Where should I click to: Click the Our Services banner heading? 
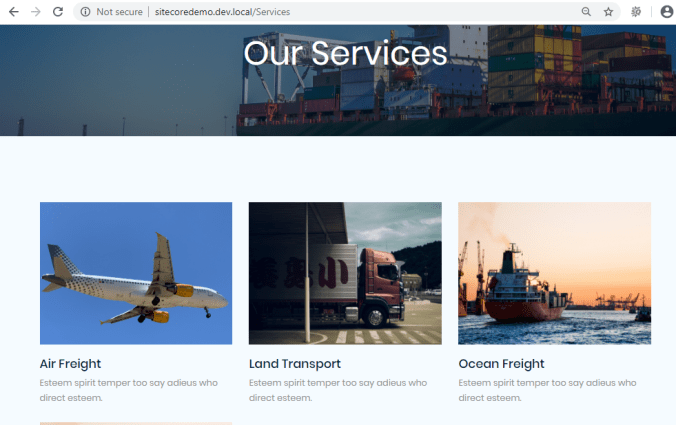pyautogui.click(x=345, y=53)
